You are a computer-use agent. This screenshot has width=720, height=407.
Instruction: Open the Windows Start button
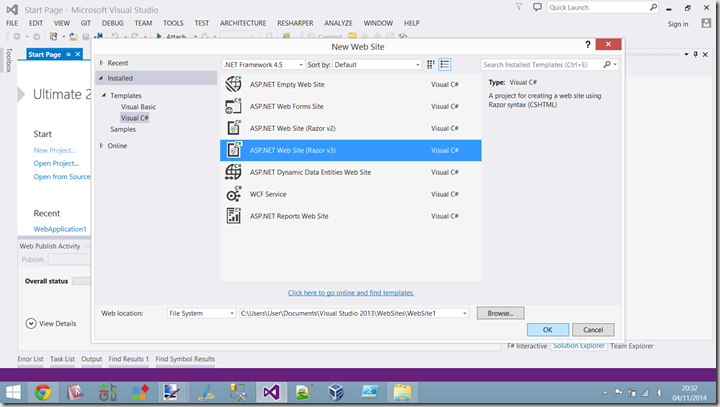pos(13,393)
